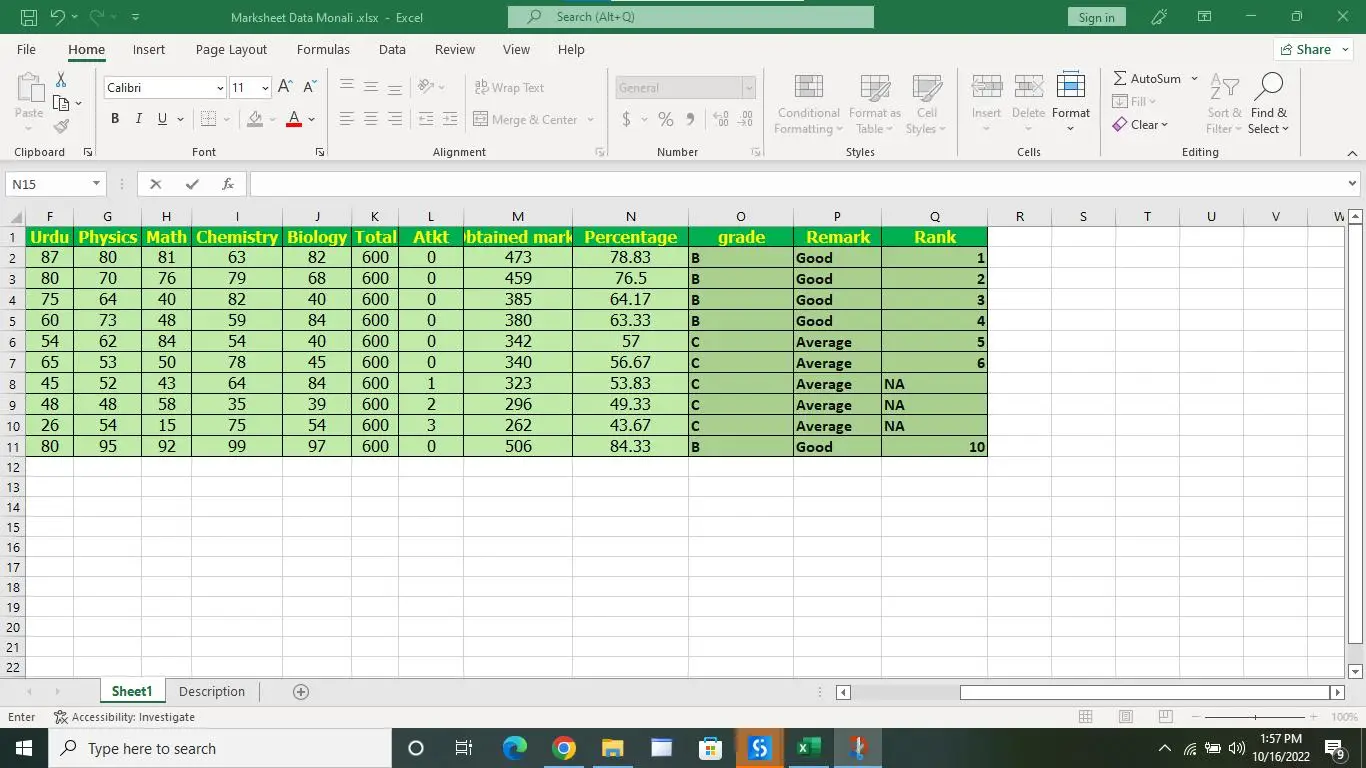Click the Insert Function fx icon
The width and height of the screenshot is (1366, 768).
click(x=228, y=184)
